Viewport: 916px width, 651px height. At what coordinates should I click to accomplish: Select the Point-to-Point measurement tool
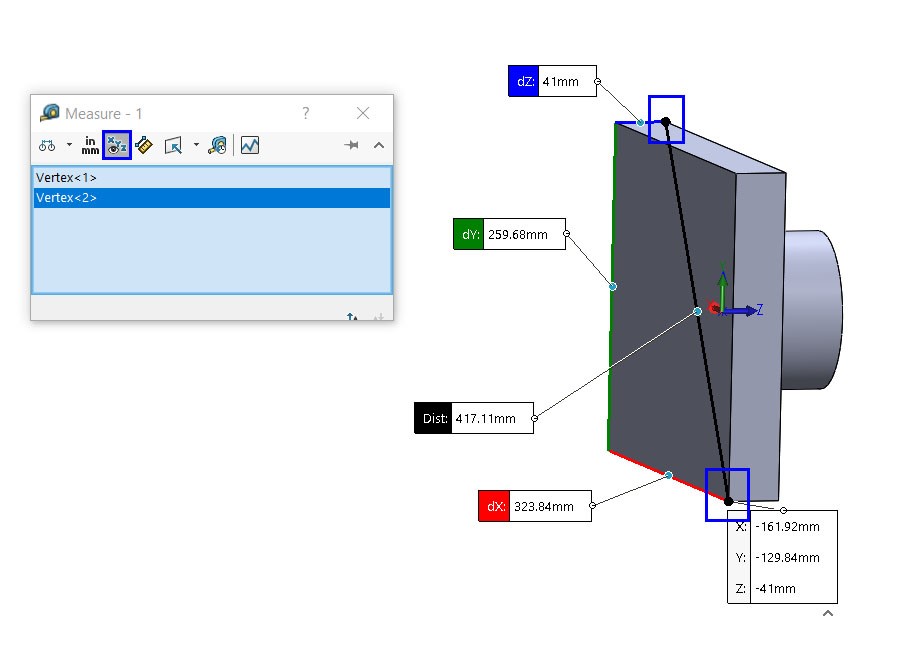pos(144,145)
